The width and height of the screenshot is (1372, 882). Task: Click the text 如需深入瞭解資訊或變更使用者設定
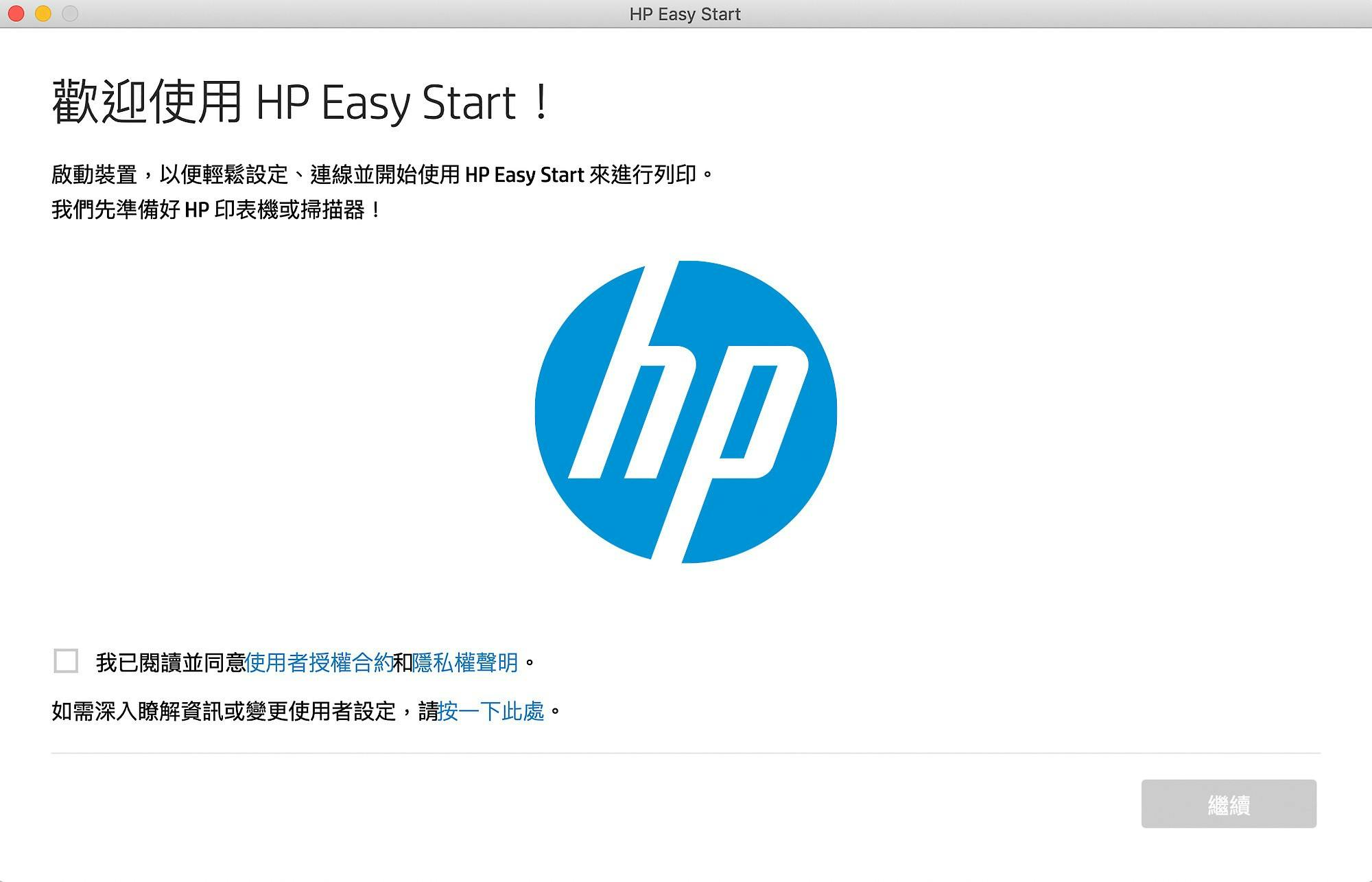(x=224, y=711)
